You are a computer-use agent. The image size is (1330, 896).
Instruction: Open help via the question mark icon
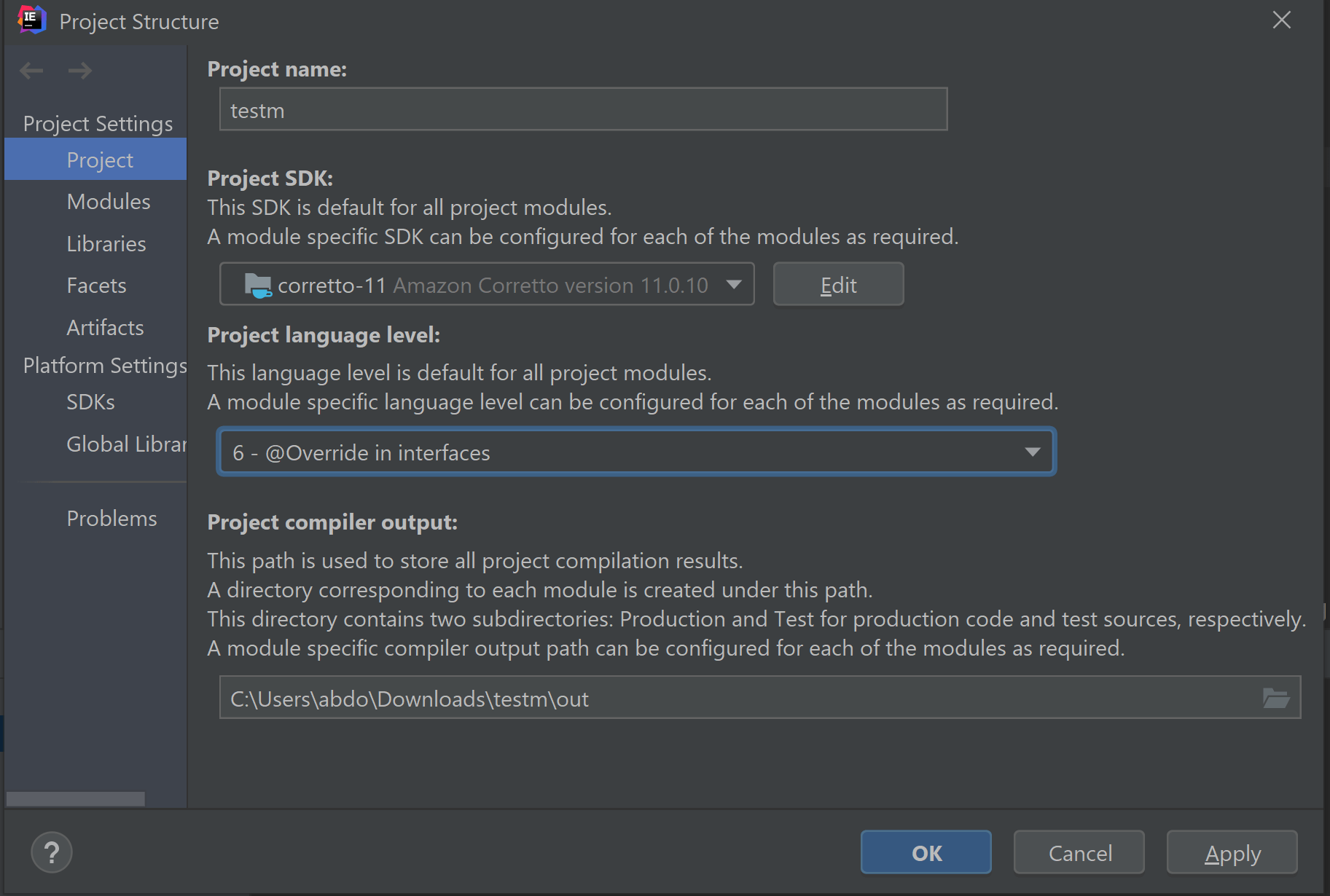pyautogui.click(x=51, y=852)
